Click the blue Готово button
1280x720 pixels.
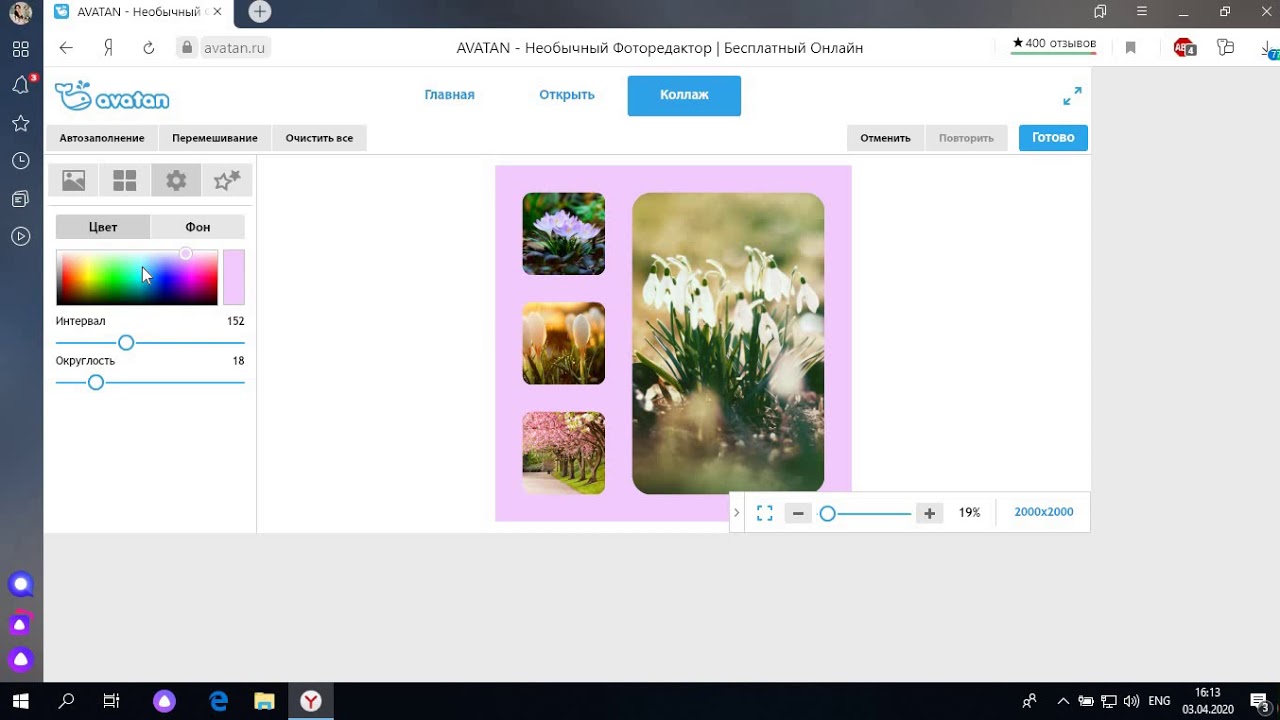tap(1053, 138)
